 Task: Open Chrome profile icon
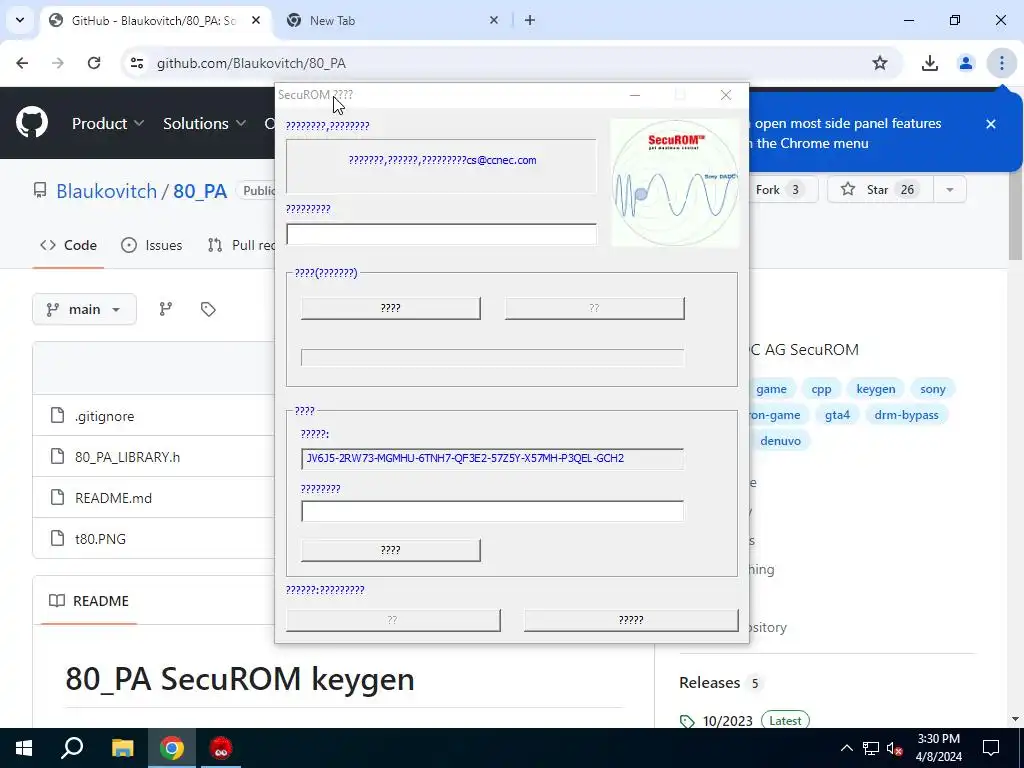(x=965, y=63)
